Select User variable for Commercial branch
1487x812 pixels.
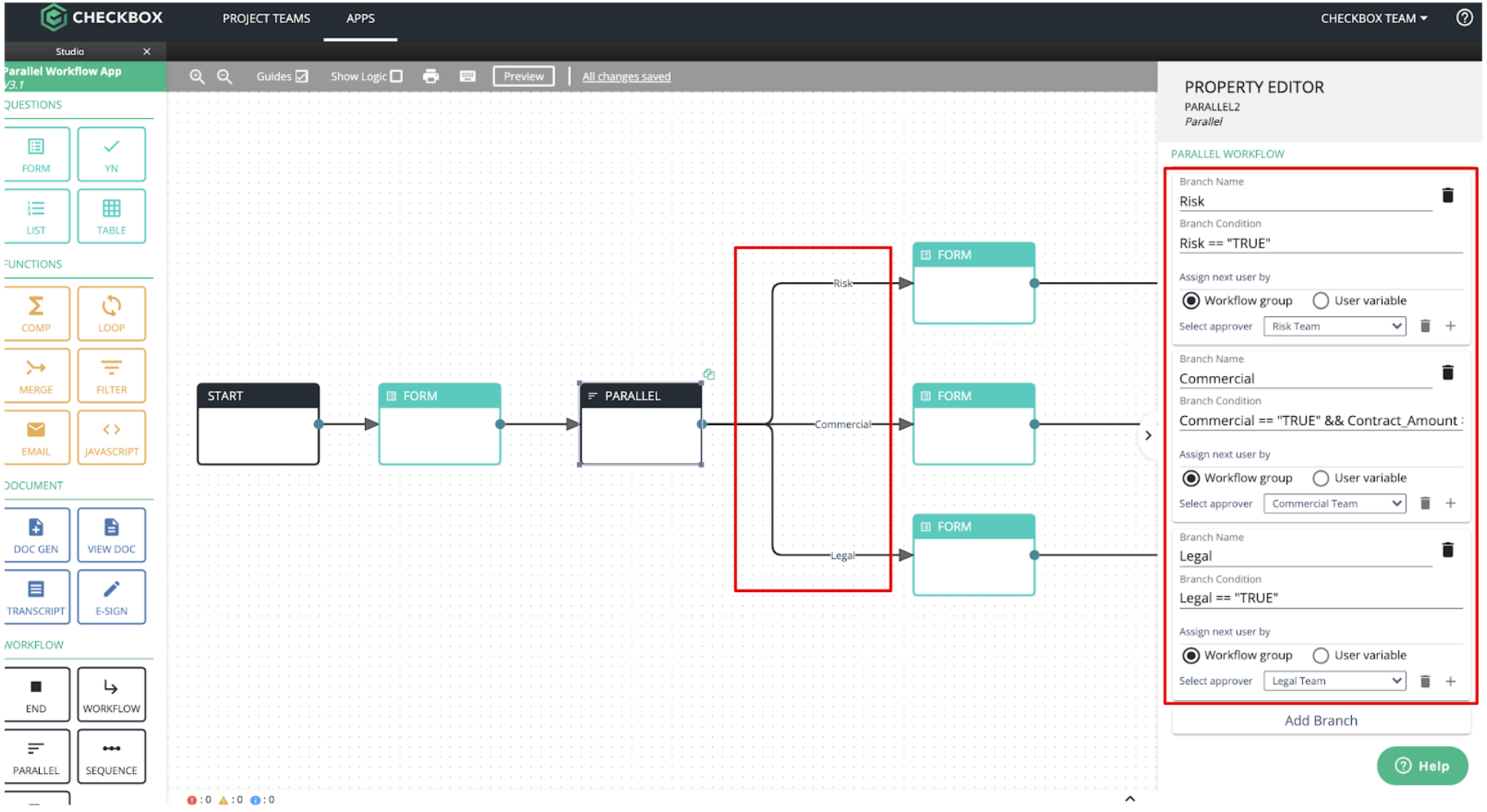point(1320,479)
